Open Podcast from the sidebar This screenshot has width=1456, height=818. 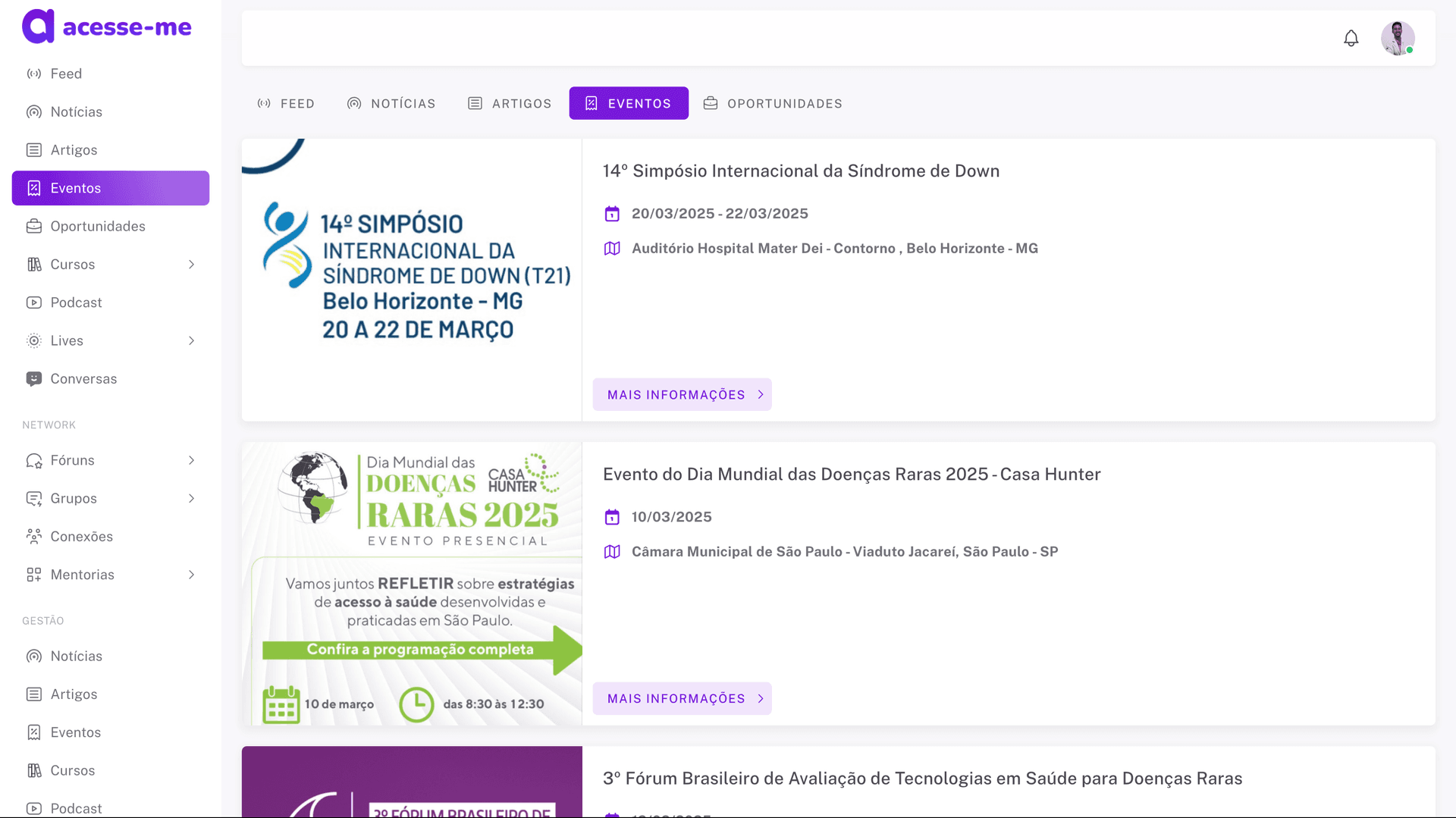[76, 302]
